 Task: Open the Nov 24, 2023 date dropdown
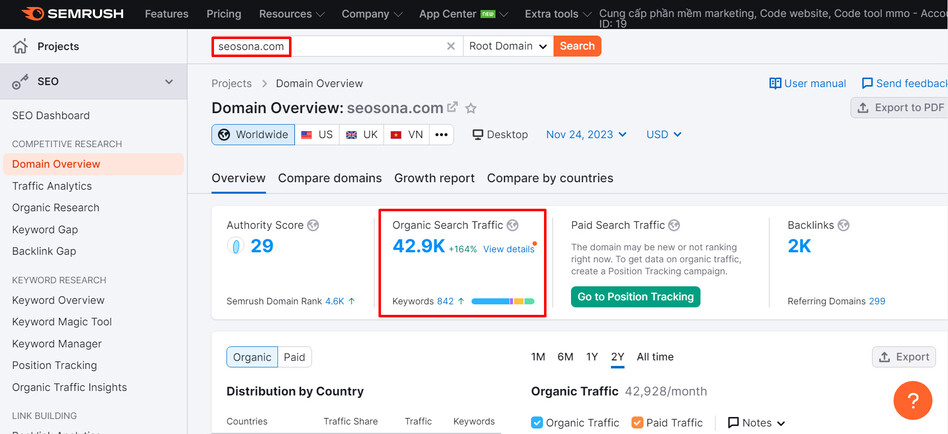[586, 134]
